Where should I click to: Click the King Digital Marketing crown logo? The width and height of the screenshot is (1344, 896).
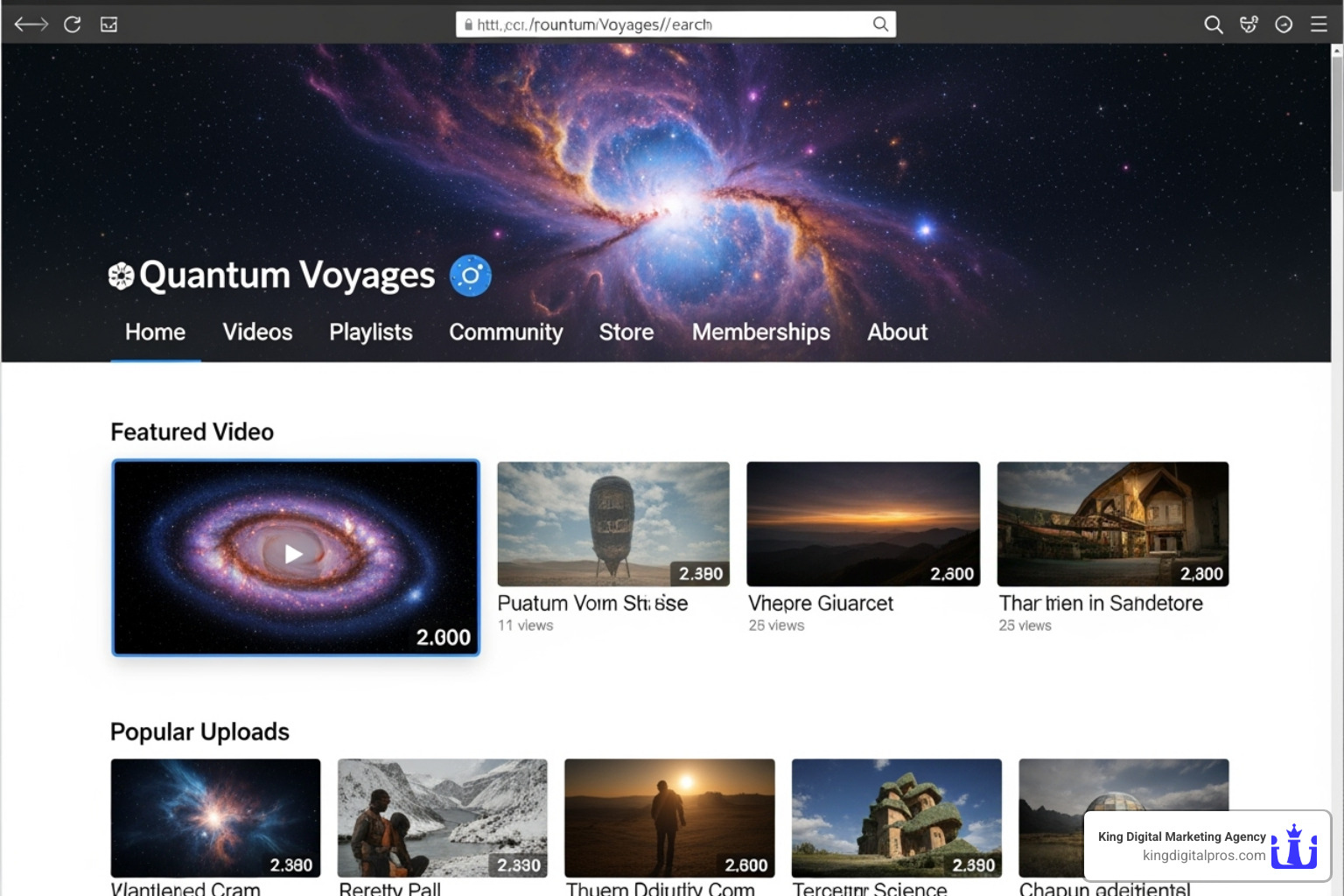point(1294,846)
